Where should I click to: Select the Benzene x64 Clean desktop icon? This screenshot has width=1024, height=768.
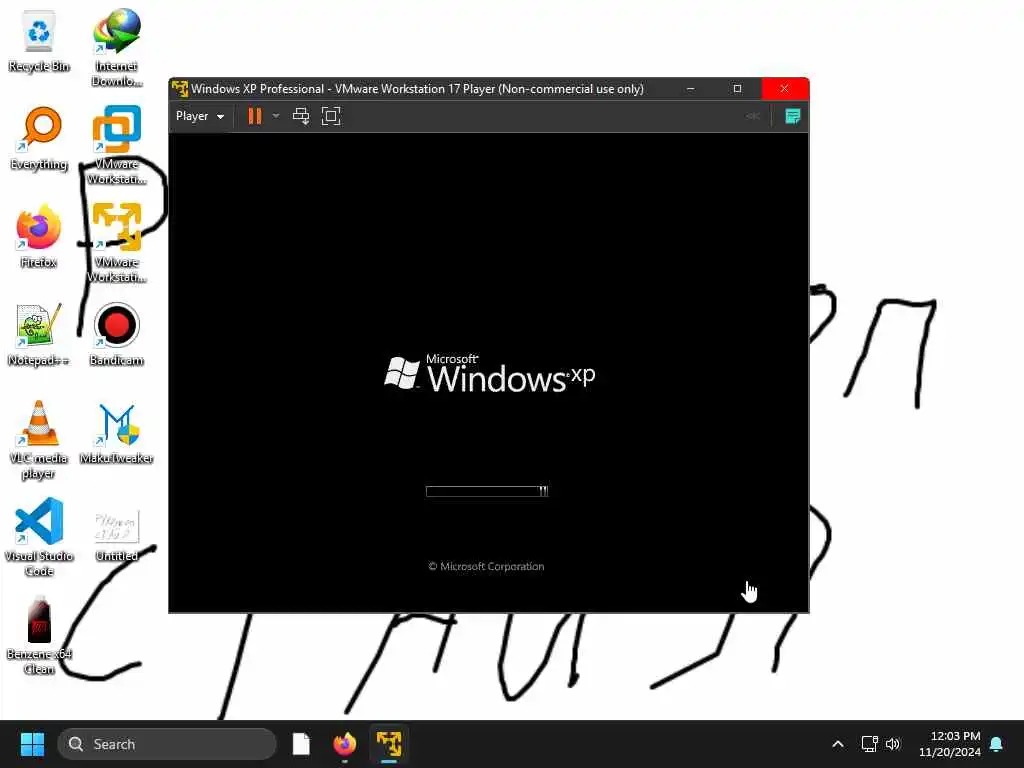[x=39, y=635]
